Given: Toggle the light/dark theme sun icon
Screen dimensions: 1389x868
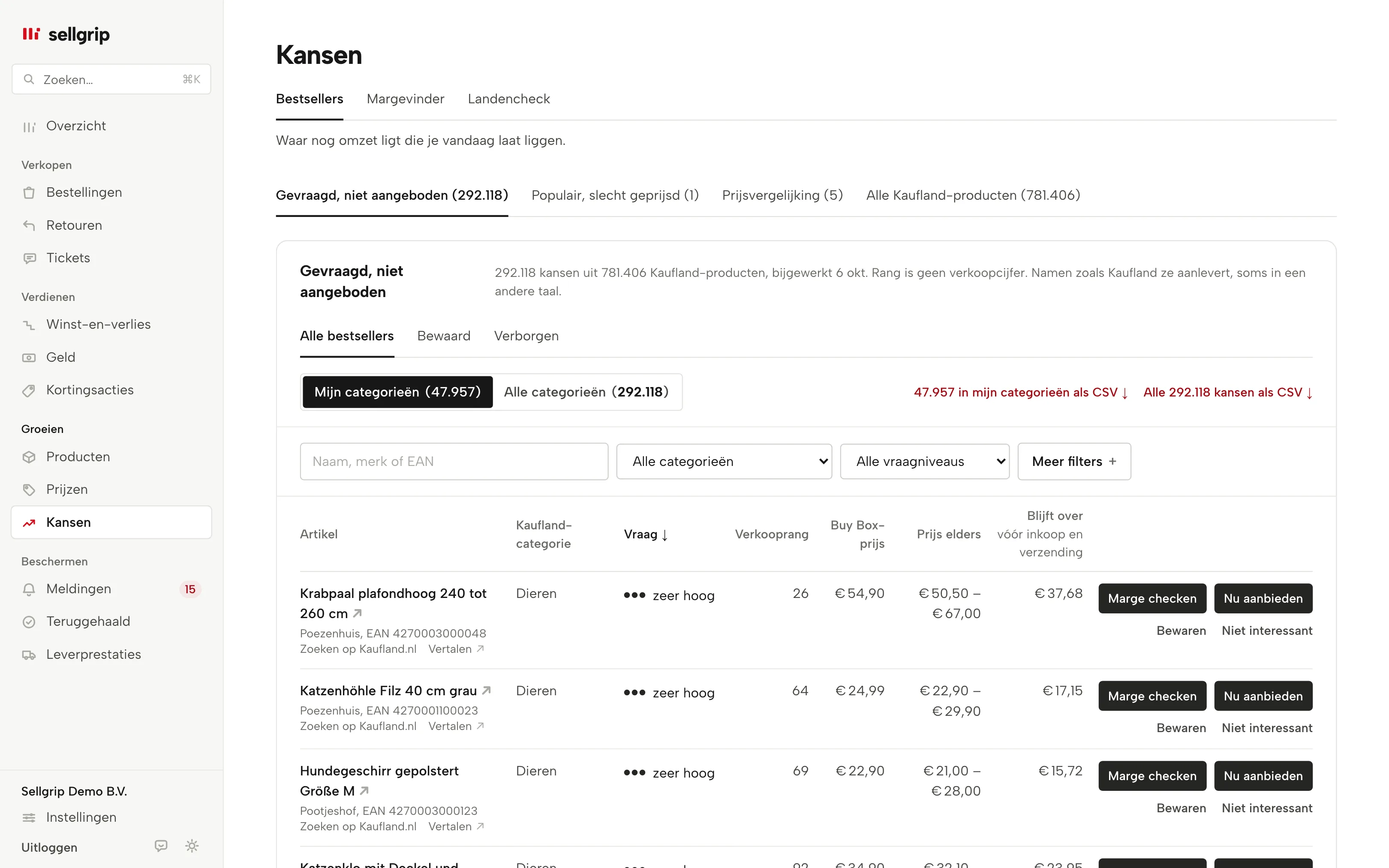Looking at the screenshot, I should click(x=192, y=846).
